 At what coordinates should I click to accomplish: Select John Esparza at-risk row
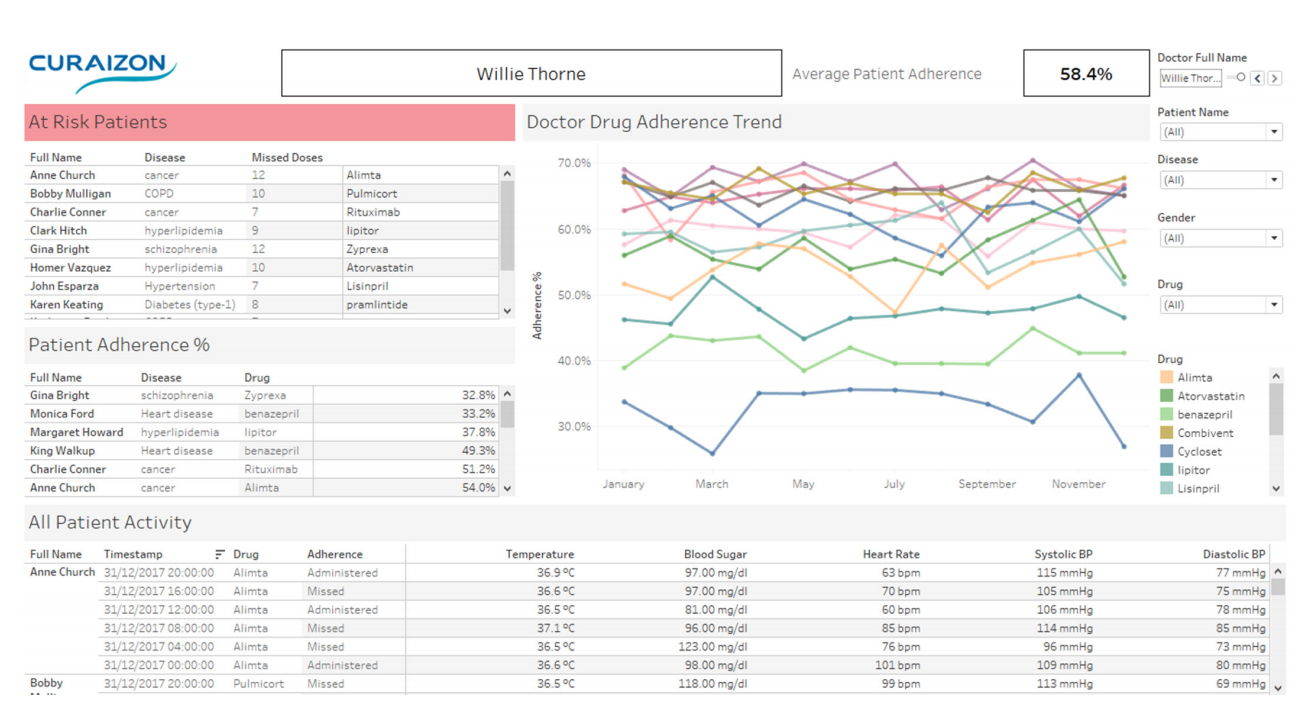click(261, 286)
